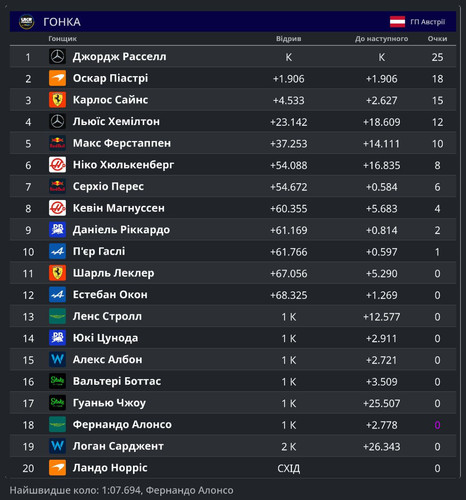Click the Aston Martin logo beside Ленс Стролл
The image size is (466, 500).
coord(57,316)
